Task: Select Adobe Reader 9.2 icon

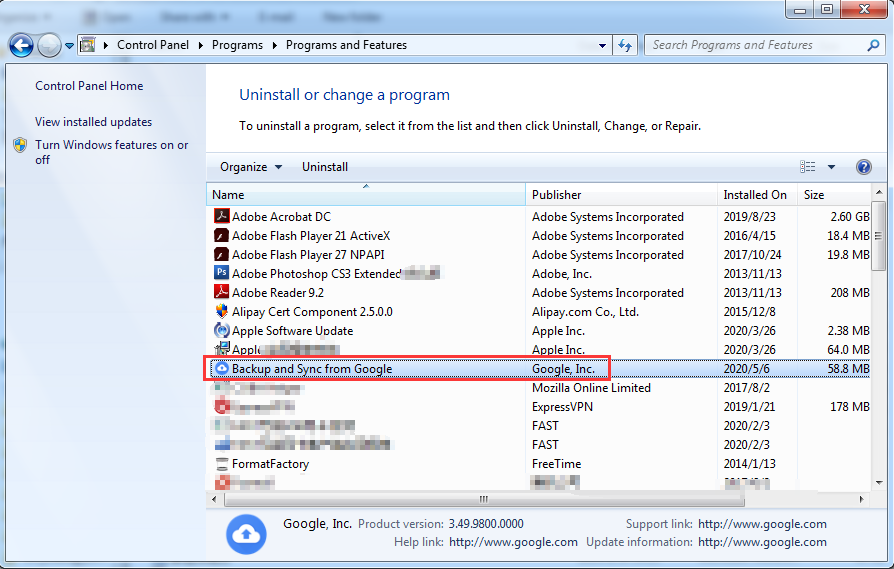Action: pyautogui.click(x=221, y=292)
